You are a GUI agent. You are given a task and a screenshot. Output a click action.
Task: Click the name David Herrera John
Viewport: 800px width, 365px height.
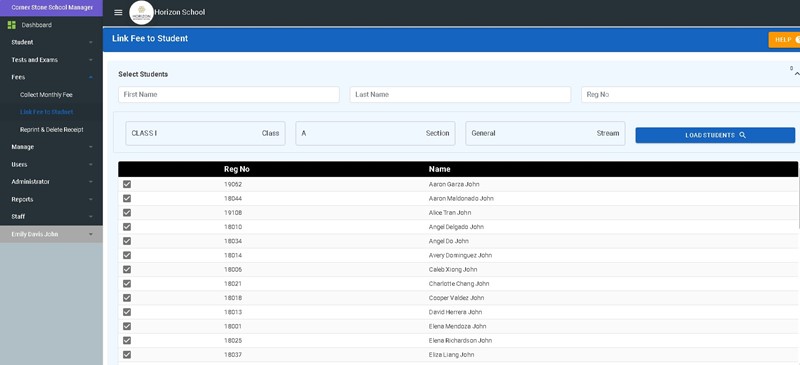click(x=455, y=312)
